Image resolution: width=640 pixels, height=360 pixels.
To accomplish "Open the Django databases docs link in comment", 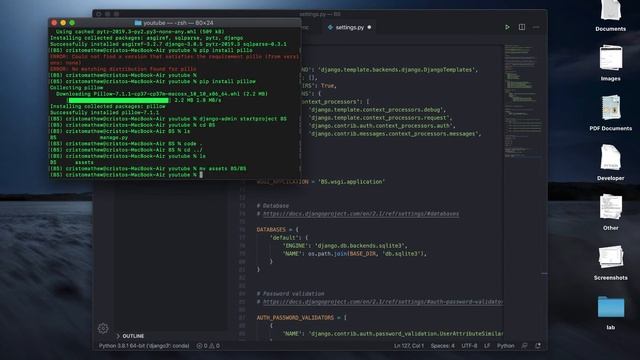I will [361, 213].
